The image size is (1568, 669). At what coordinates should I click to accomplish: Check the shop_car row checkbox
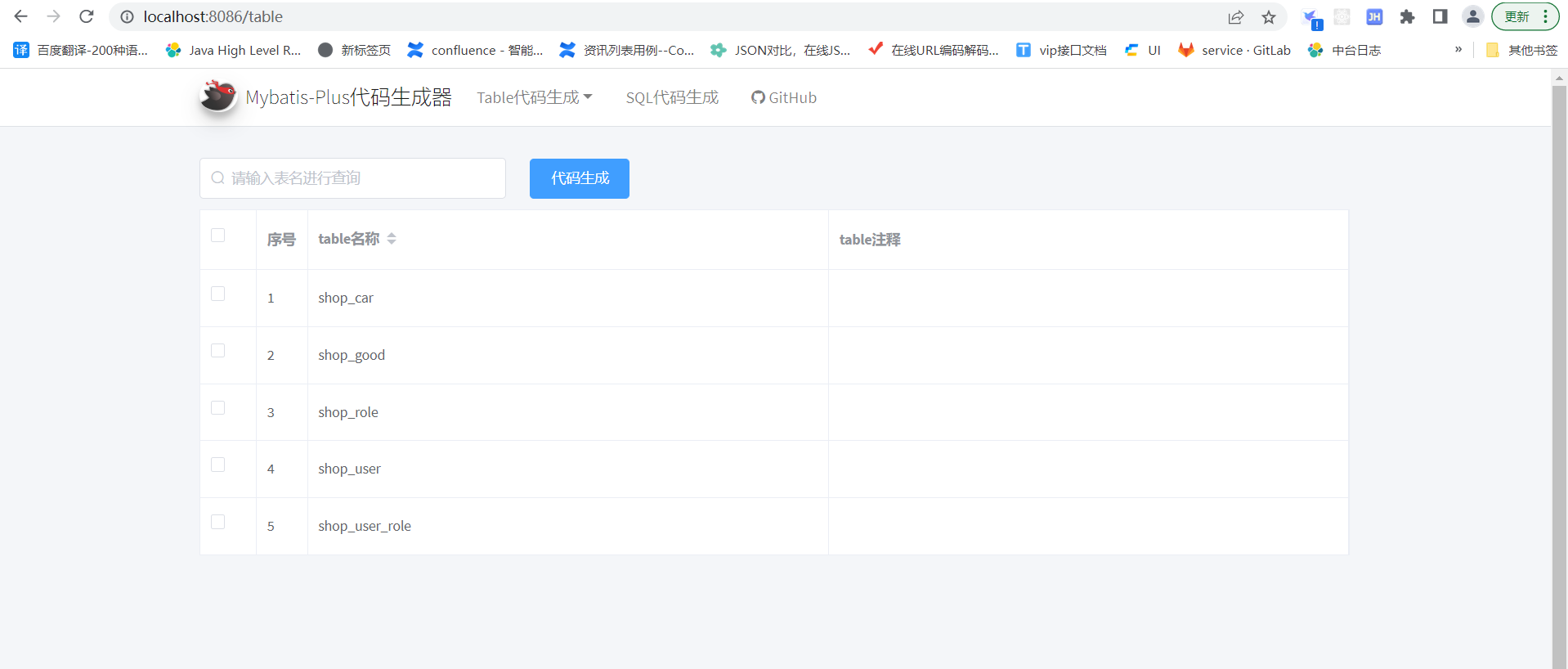[x=217, y=294]
